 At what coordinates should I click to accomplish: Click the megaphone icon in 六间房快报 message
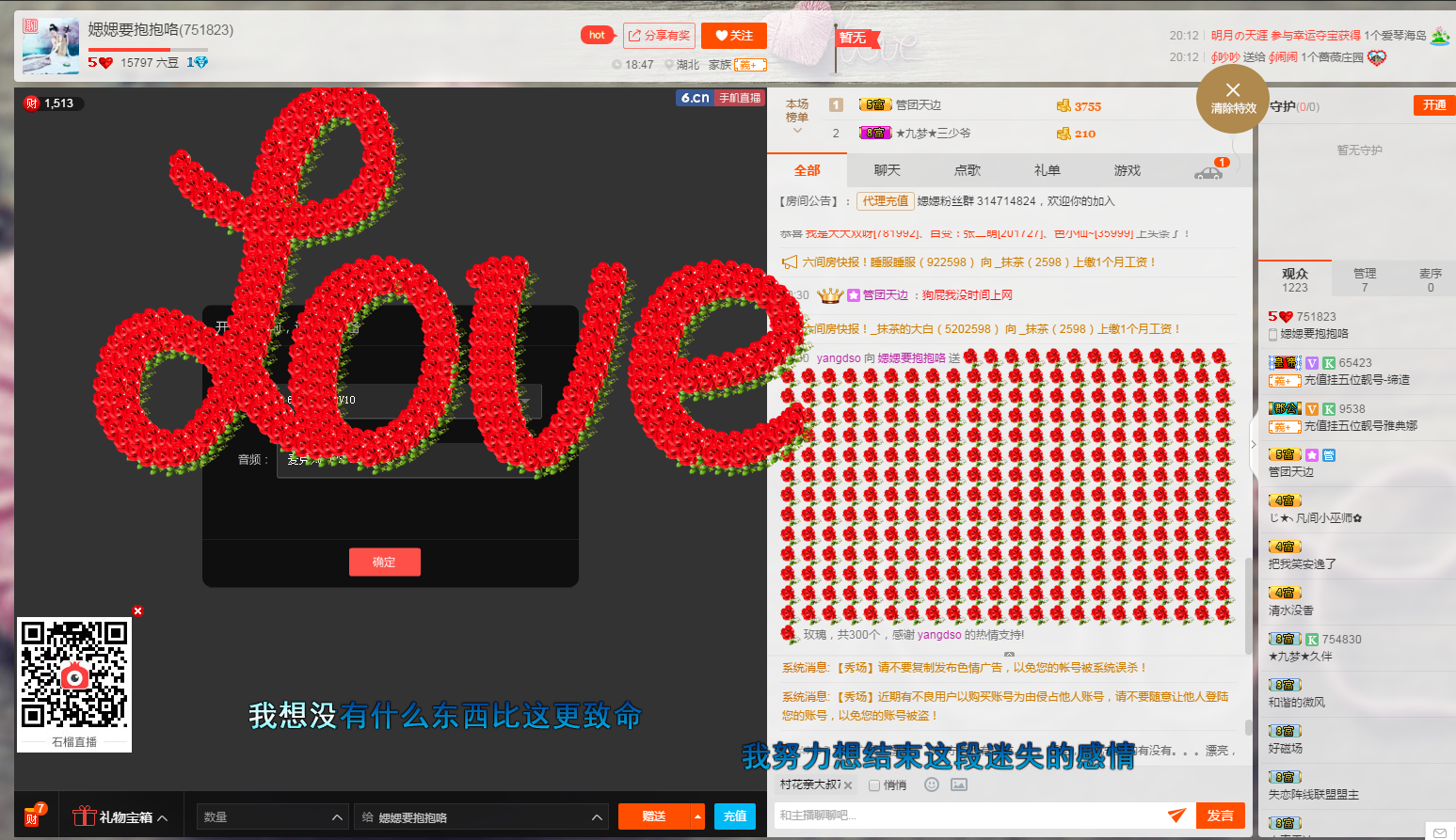point(790,262)
